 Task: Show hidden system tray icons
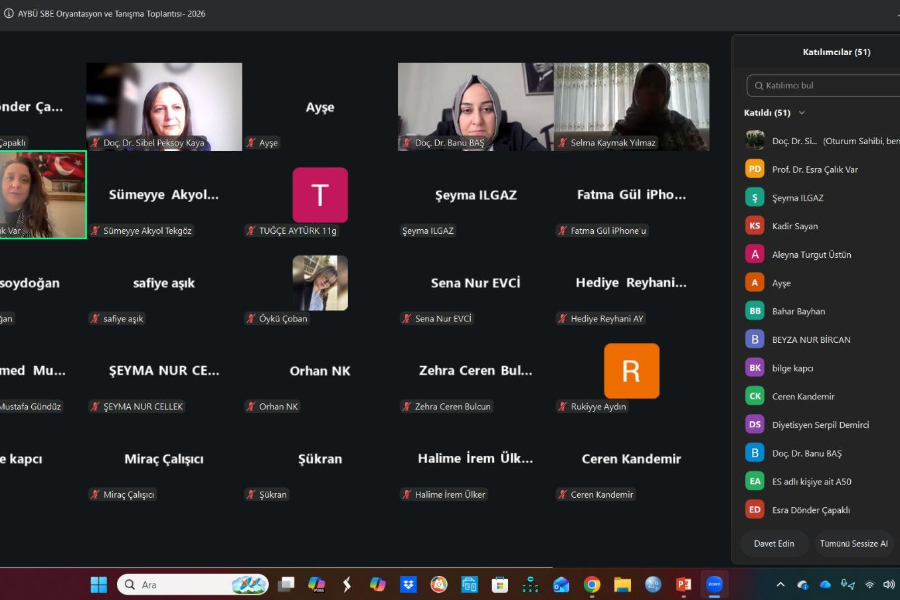781,584
